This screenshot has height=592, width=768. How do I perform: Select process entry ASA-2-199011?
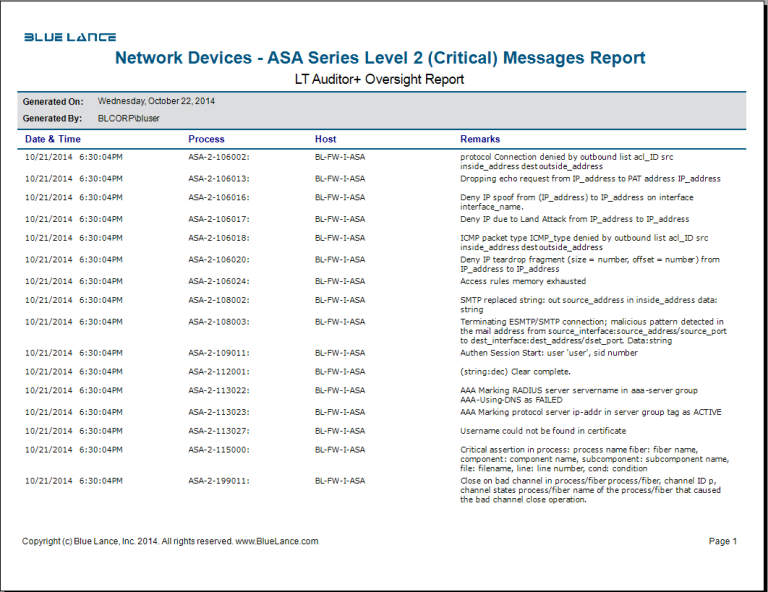click(x=219, y=481)
